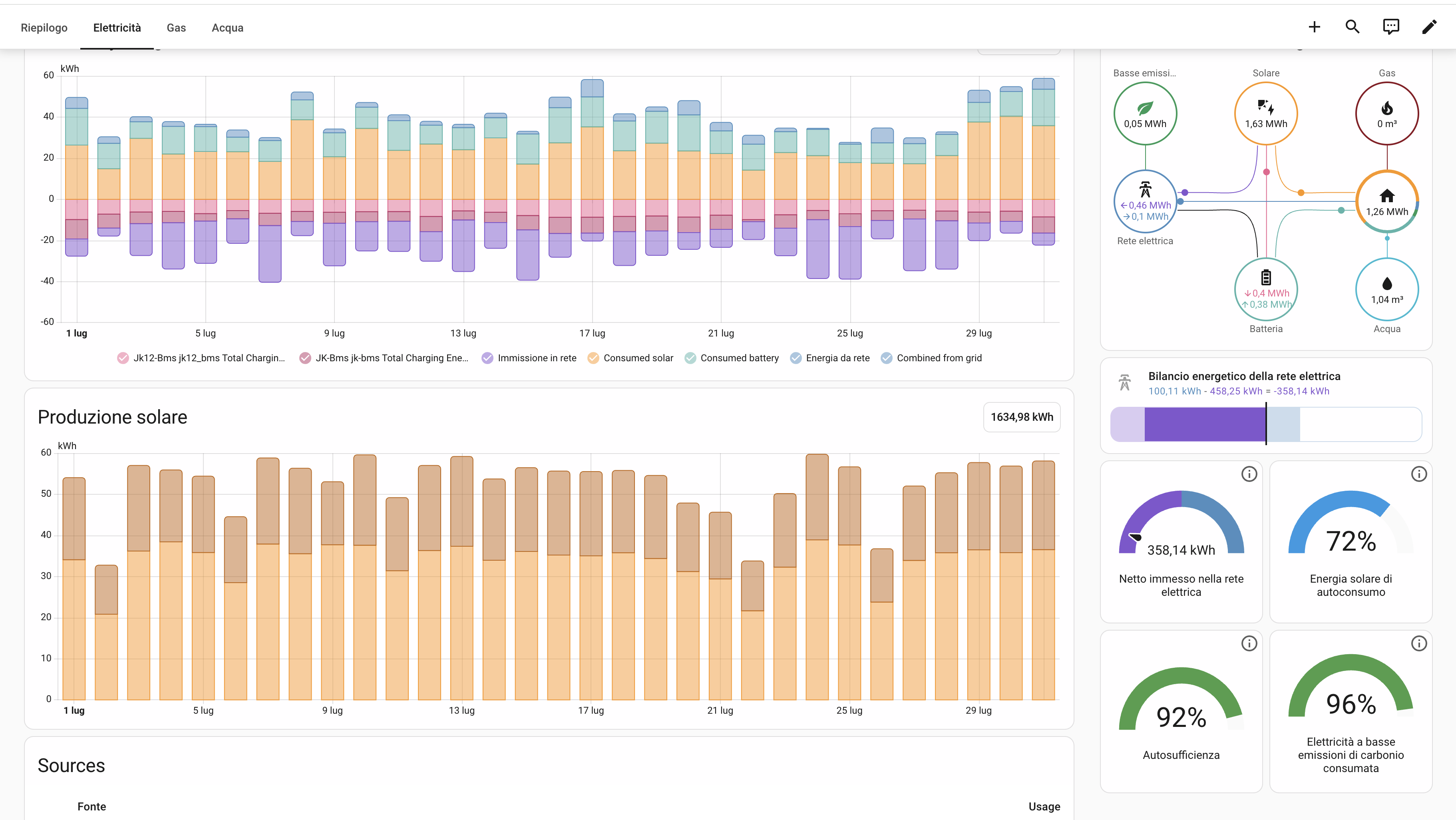The image size is (1456, 820).
Task: Open info icon on Energia solare di autoconsumo
Action: 1419,474
